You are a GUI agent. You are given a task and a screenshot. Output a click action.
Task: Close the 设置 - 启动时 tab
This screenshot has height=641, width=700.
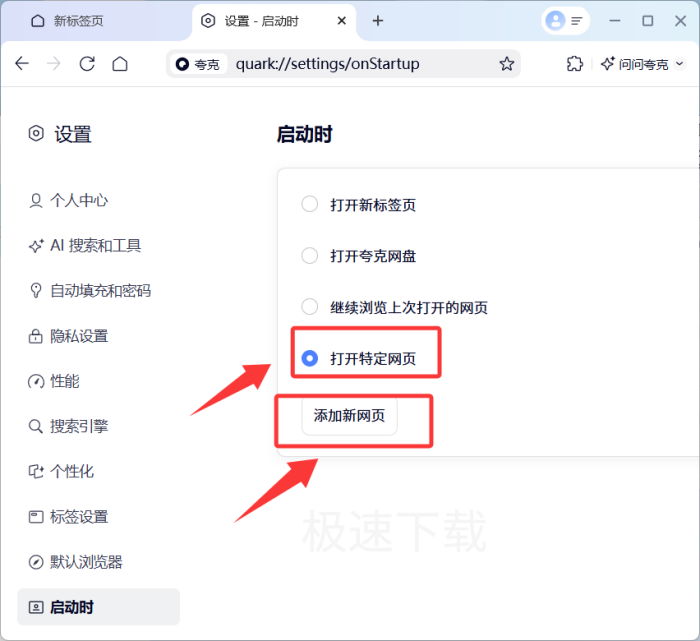(x=343, y=20)
